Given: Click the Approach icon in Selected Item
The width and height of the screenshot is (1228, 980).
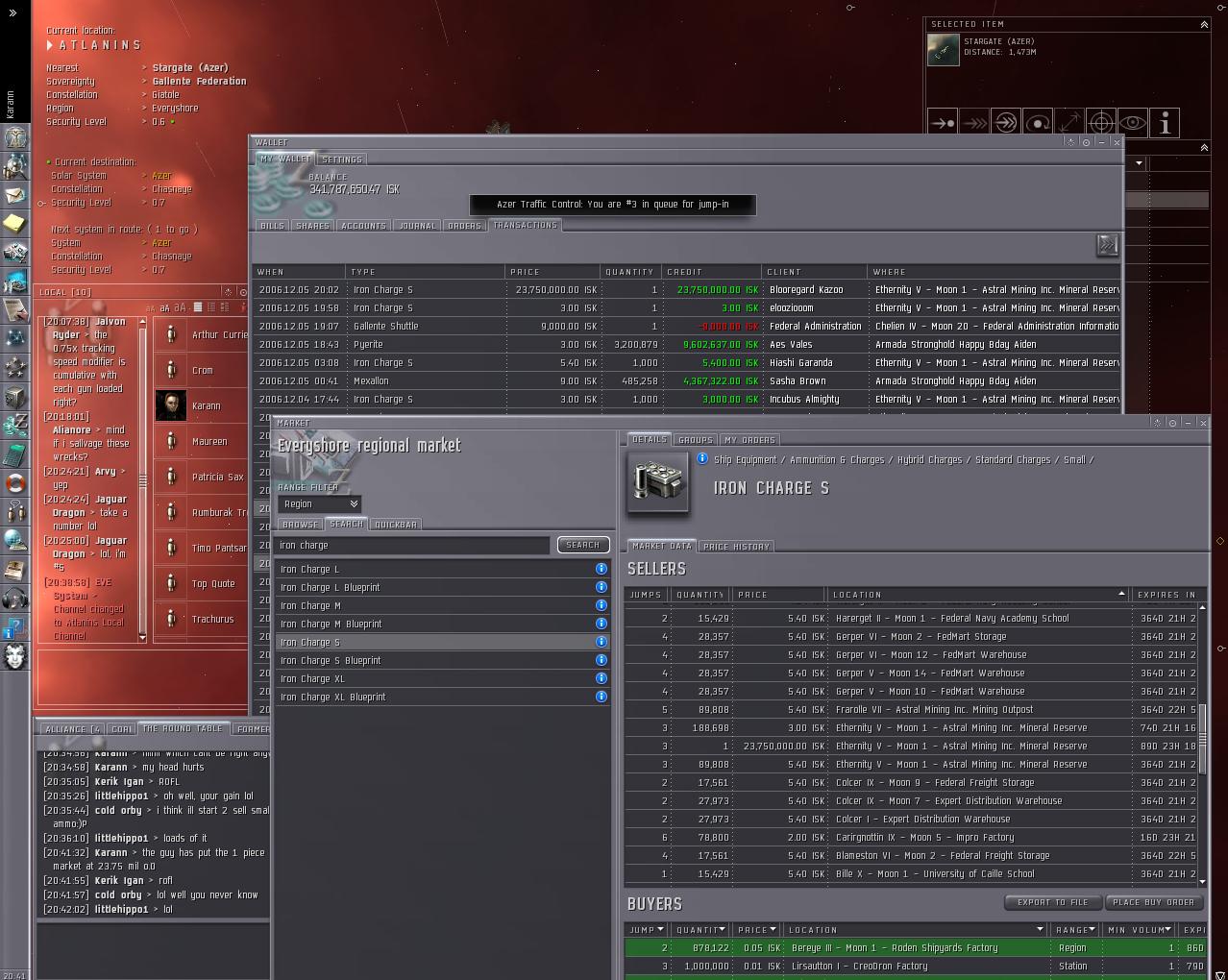Looking at the screenshot, I should pyautogui.click(x=943, y=123).
